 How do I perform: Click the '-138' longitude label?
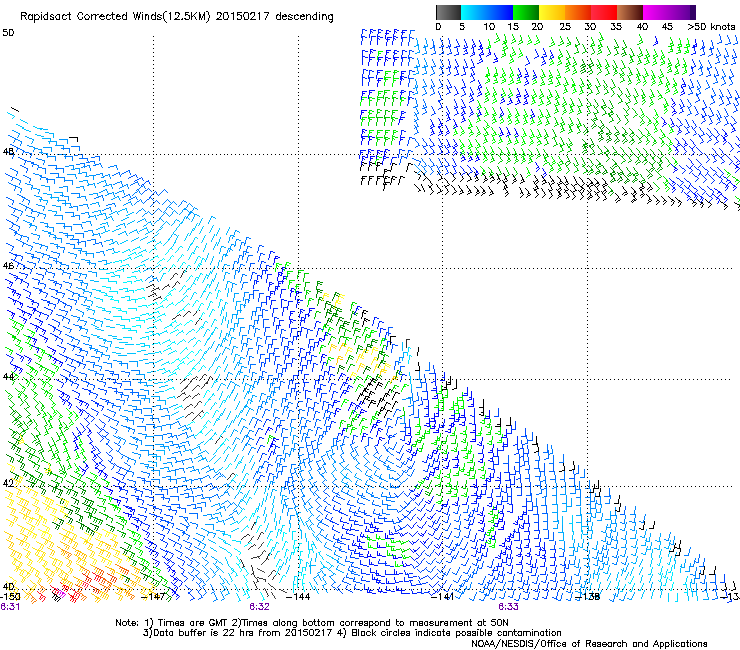click(x=588, y=597)
